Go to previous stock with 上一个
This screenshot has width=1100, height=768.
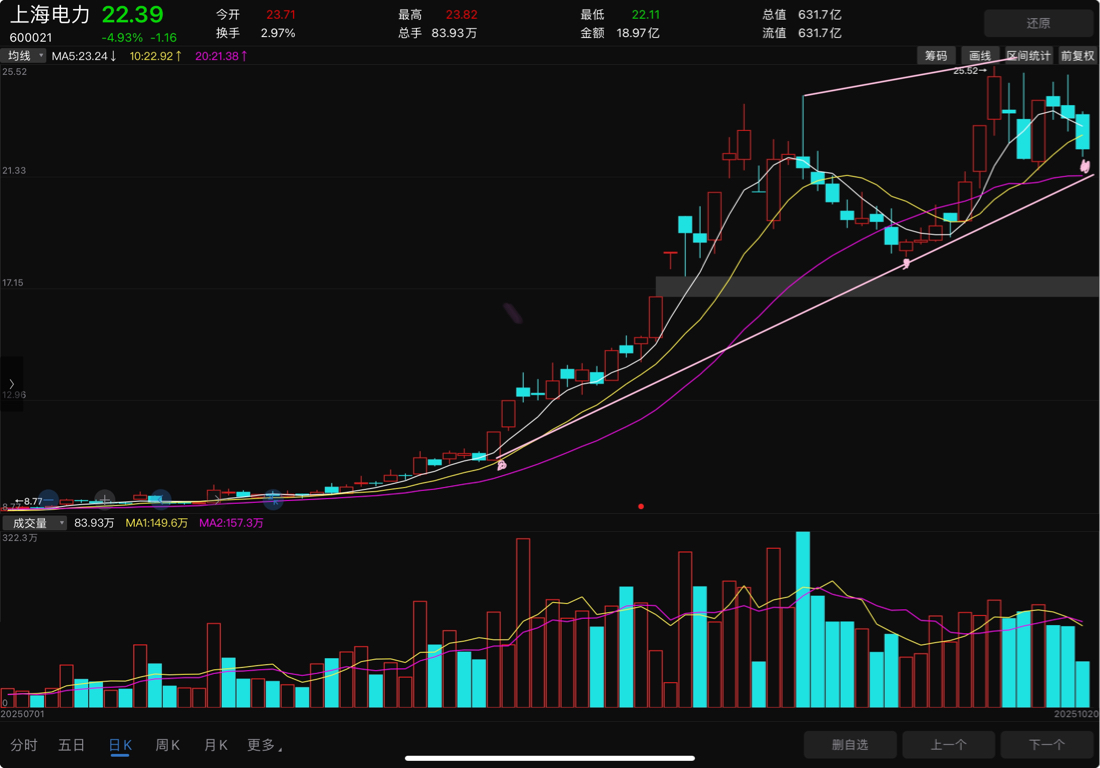click(948, 744)
